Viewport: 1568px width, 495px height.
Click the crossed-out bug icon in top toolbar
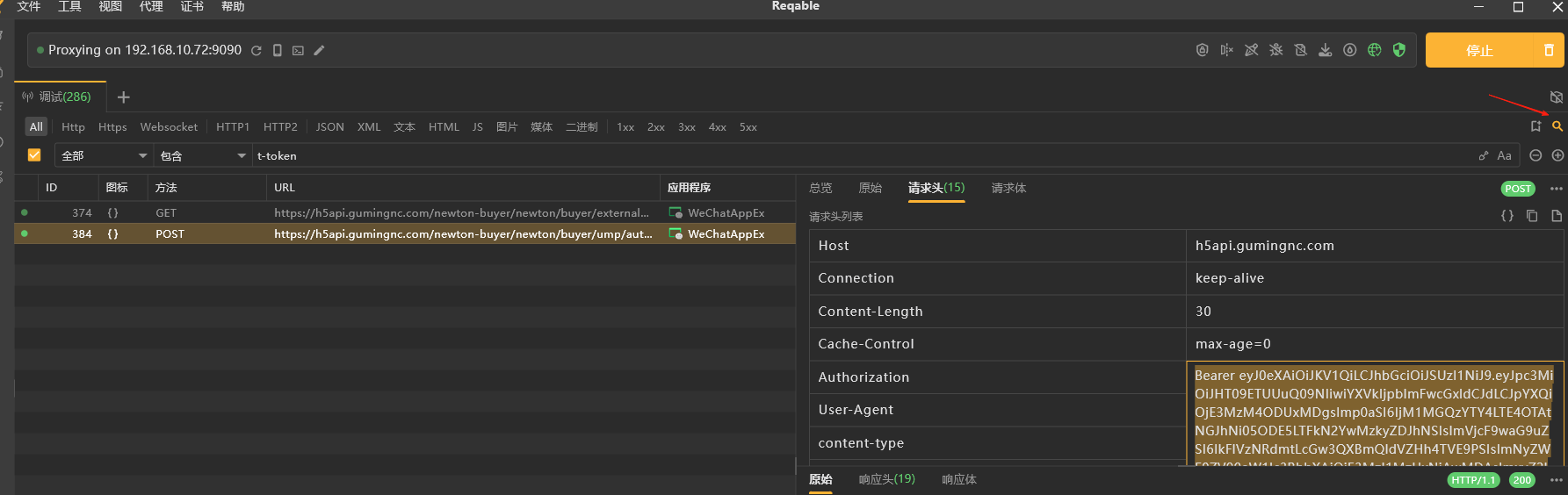click(1275, 50)
